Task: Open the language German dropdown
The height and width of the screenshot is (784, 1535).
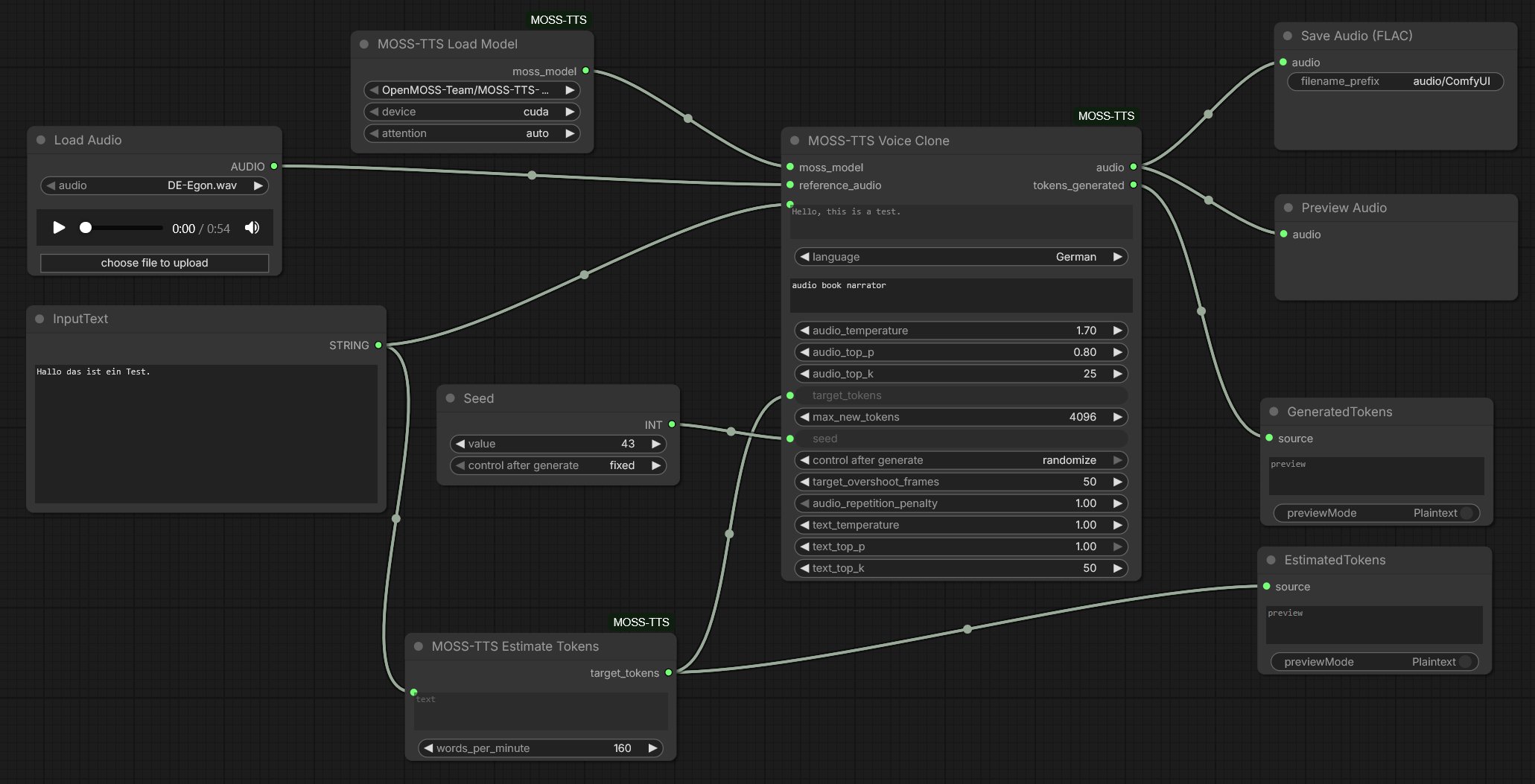Action: (x=961, y=257)
